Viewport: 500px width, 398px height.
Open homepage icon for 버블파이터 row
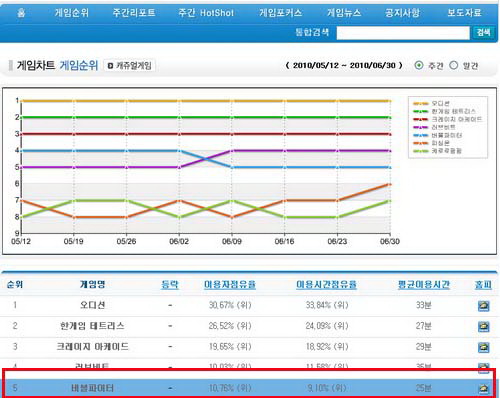483,388
